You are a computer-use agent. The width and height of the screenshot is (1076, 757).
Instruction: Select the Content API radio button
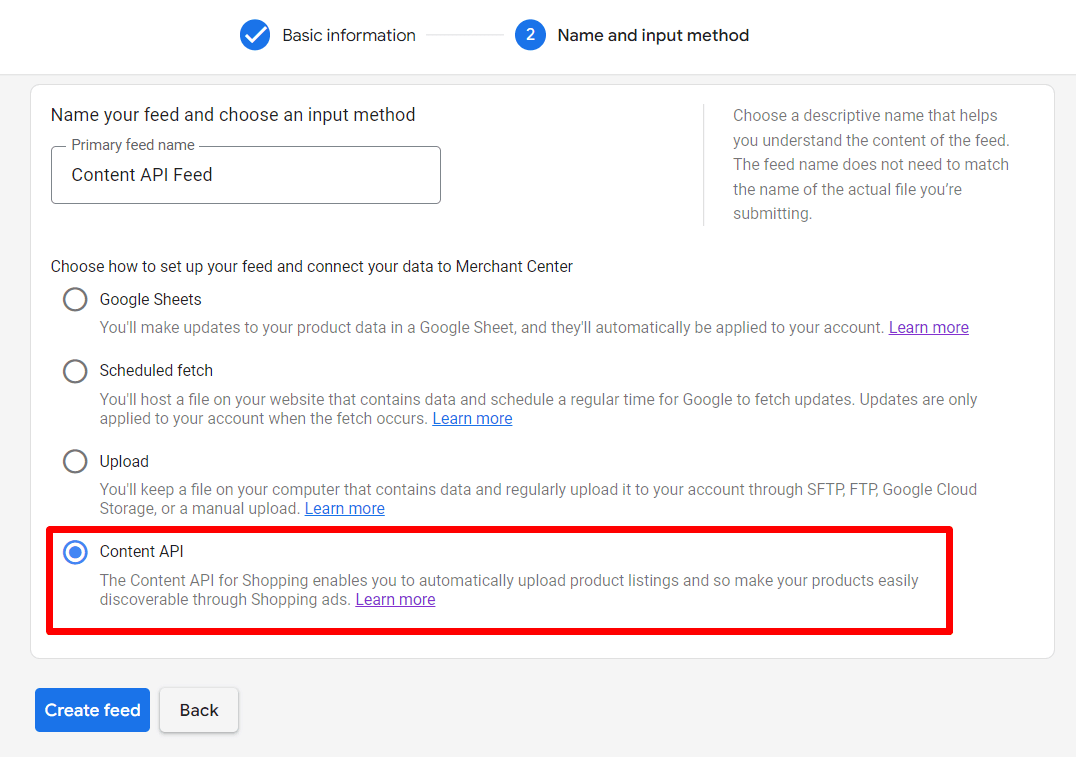click(x=75, y=552)
